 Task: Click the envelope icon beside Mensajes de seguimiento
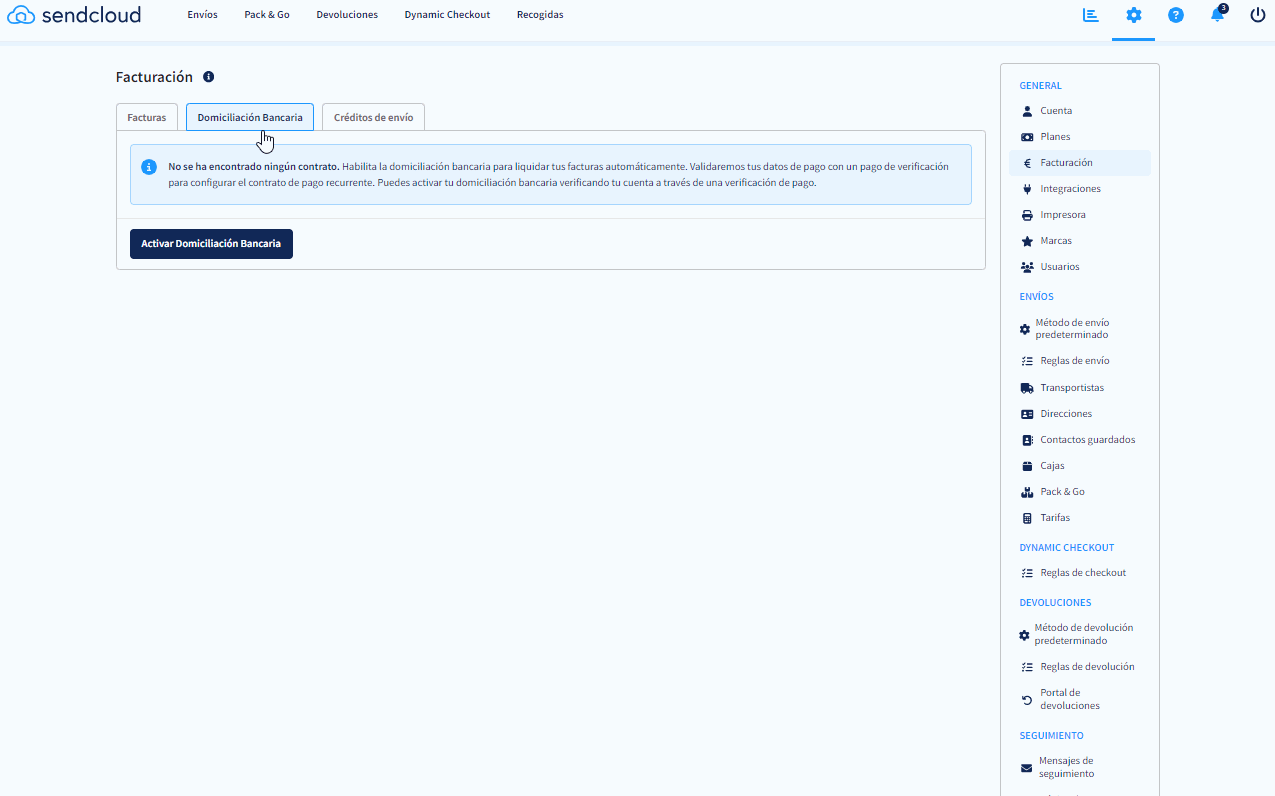1026,768
